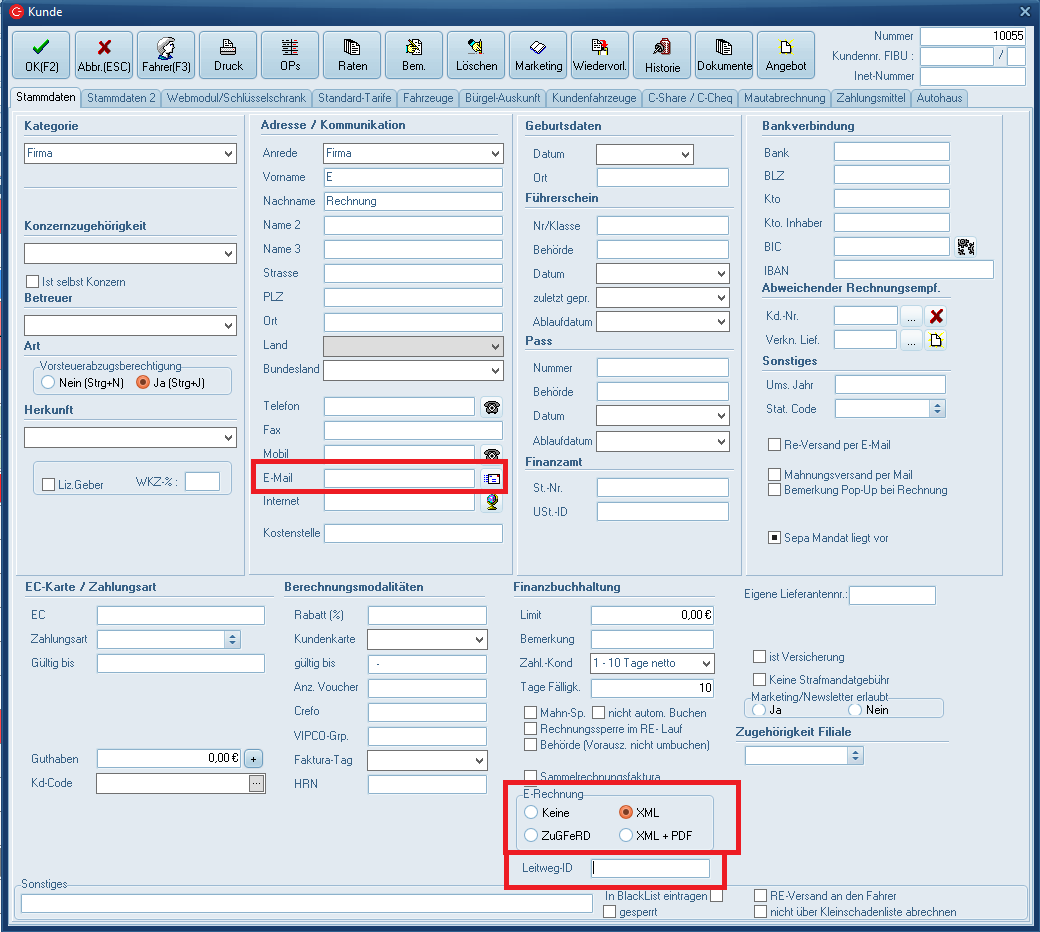1040x932 pixels.
Task: Click into the Leitweg-ID input field
Action: click(x=650, y=868)
